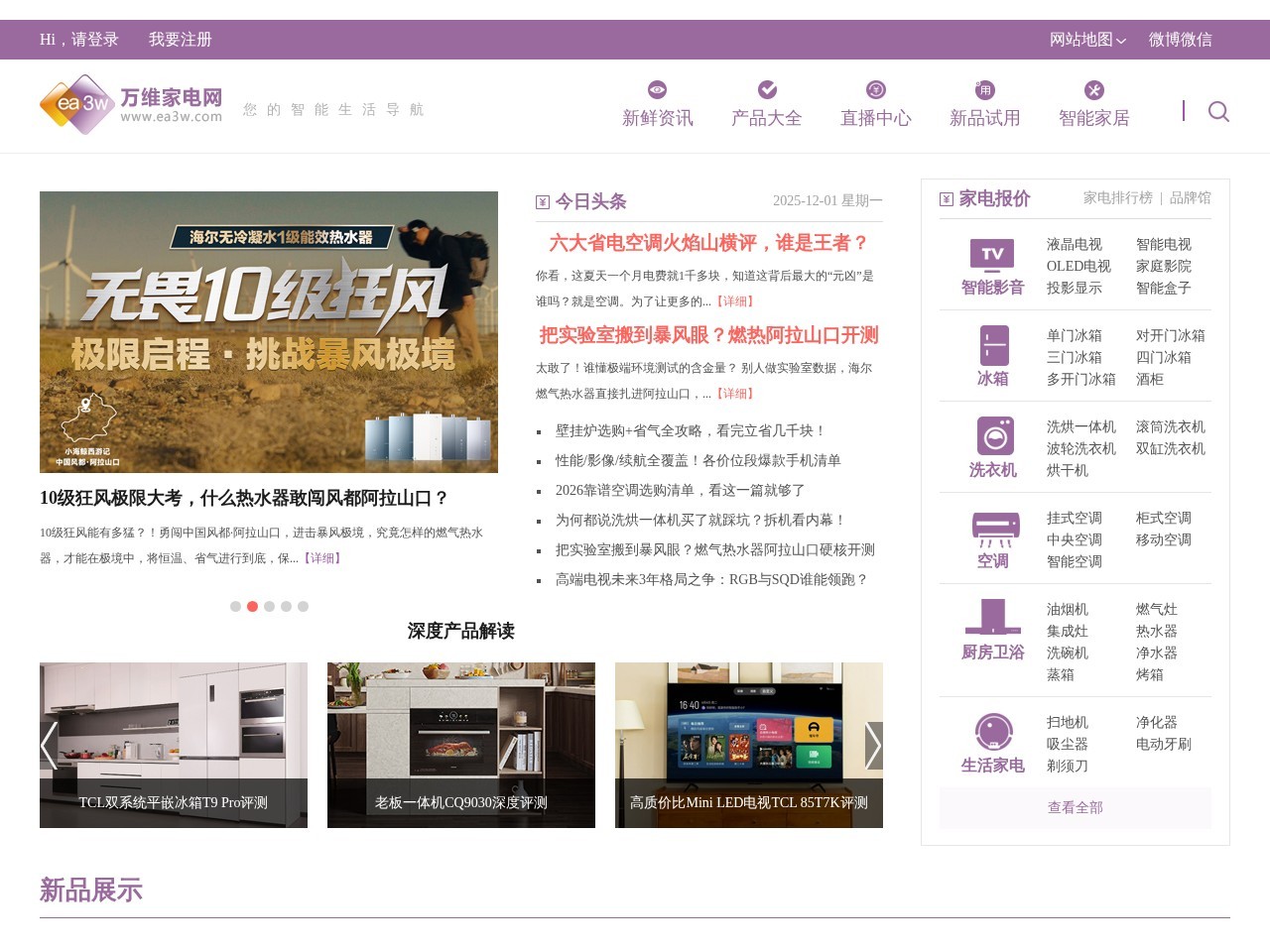Advance the product carousel with the right arrow

872,745
